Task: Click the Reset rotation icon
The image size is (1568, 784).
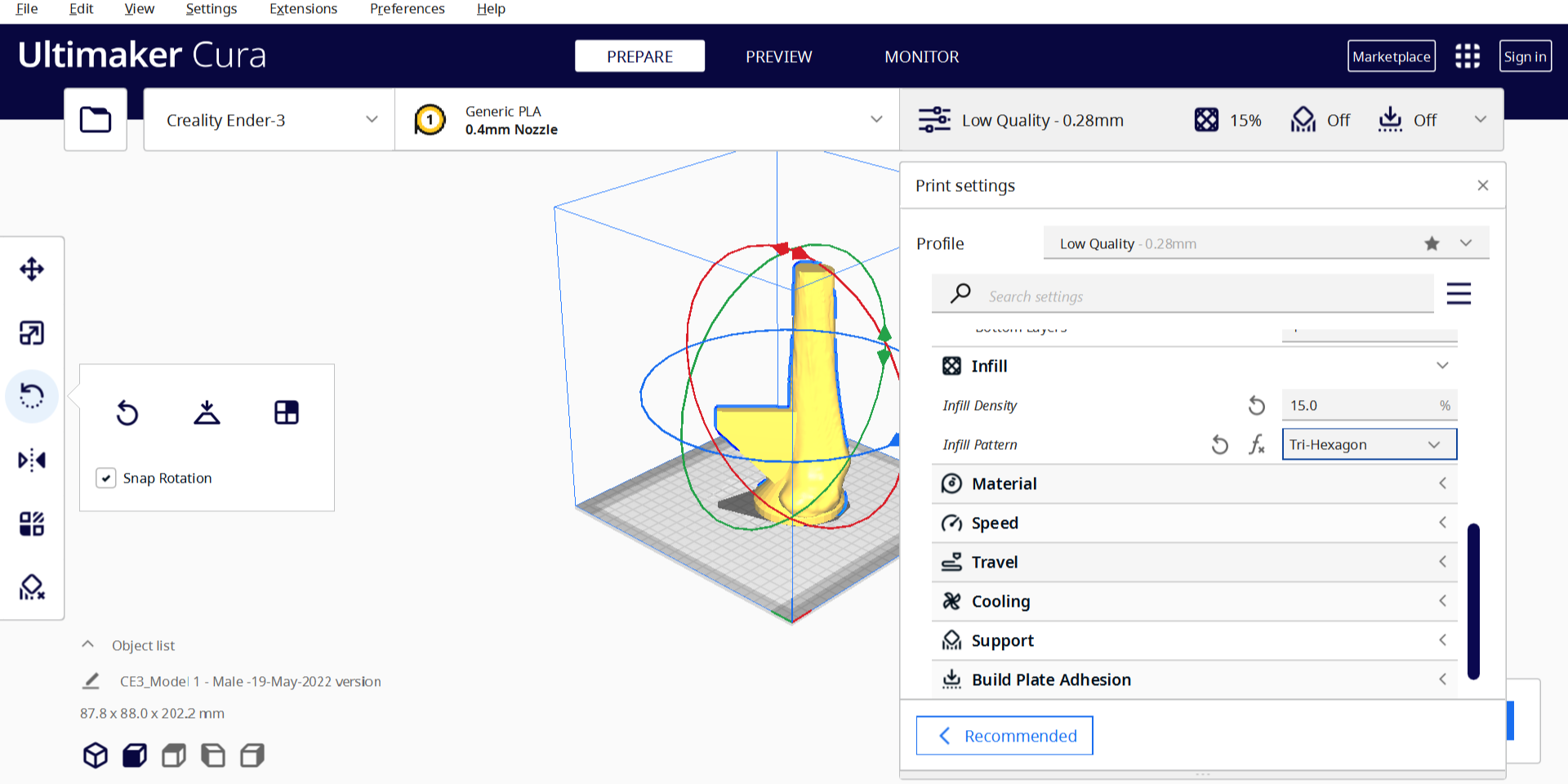Action: (127, 412)
